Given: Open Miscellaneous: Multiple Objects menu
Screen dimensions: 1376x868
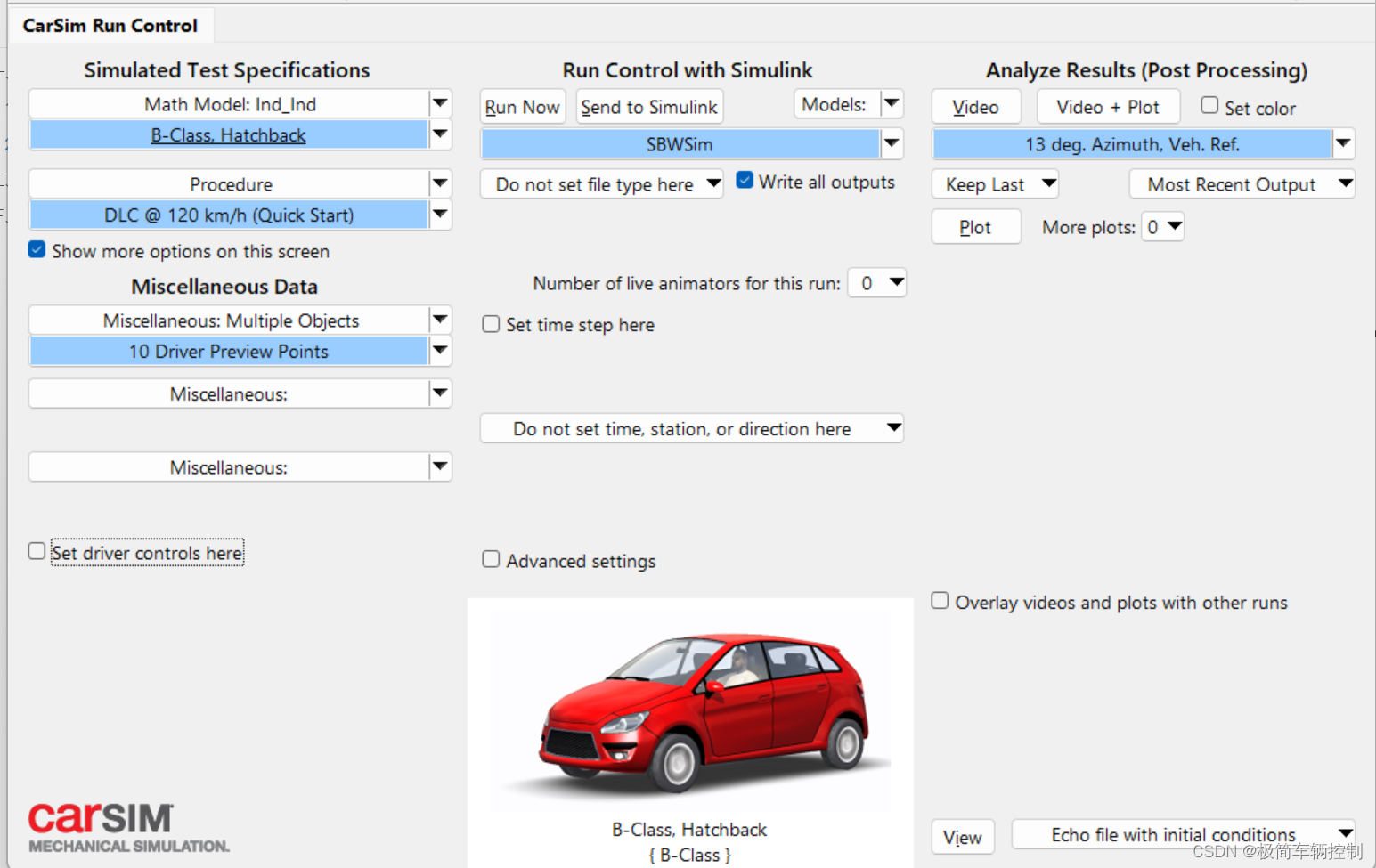Looking at the screenshot, I should [x=240, y=320].
